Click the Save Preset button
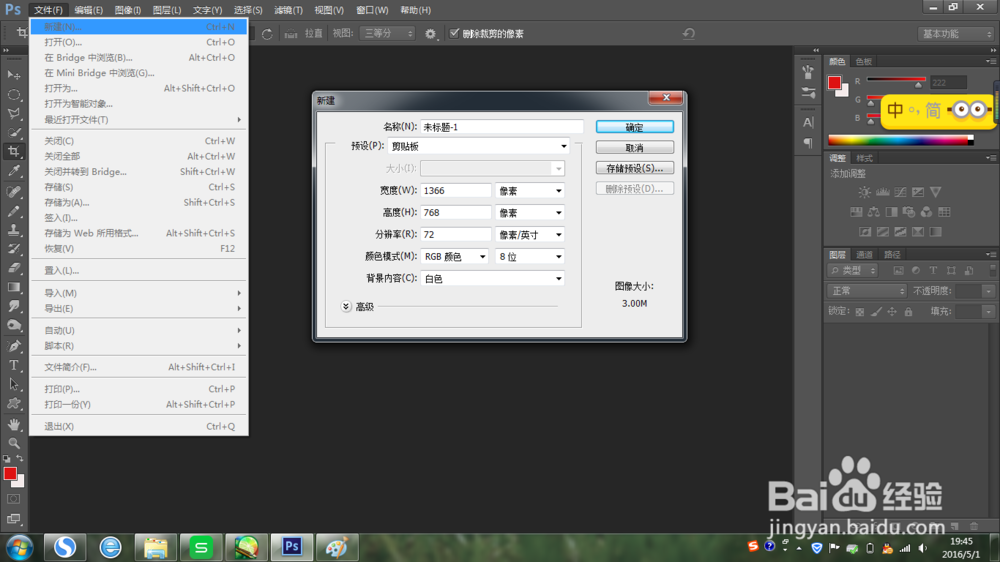Viewport: 1000px width, 562px height. 635,168
